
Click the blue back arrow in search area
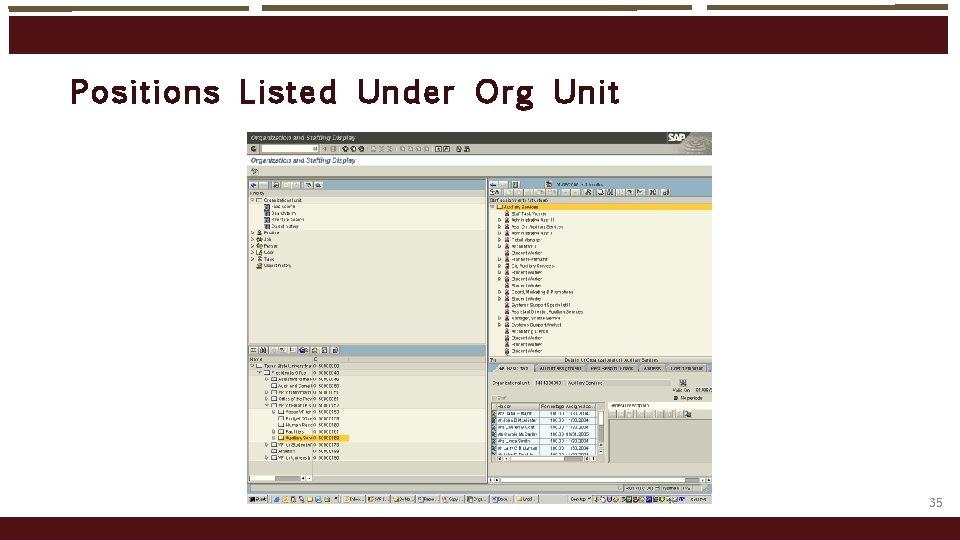click(253, 185)
